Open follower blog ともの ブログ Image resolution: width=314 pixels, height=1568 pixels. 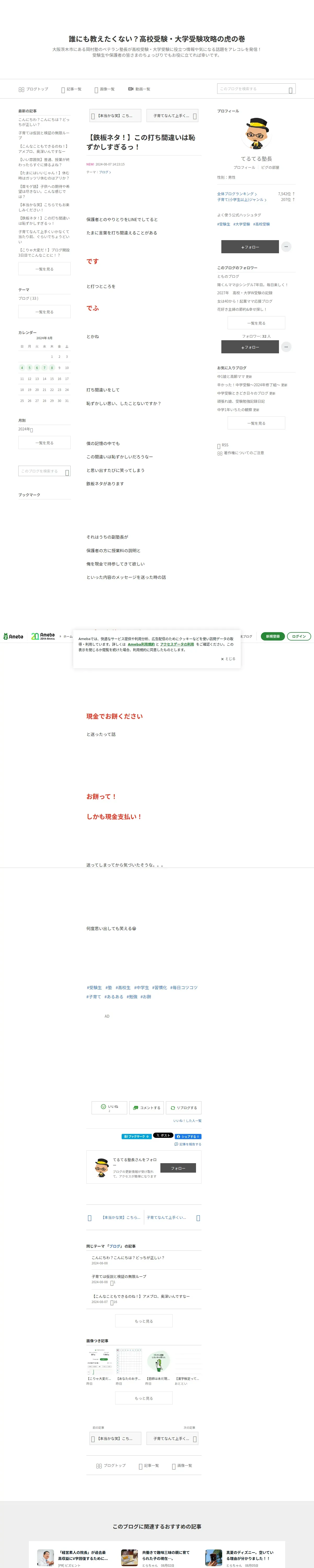click(x=228, y=276)
